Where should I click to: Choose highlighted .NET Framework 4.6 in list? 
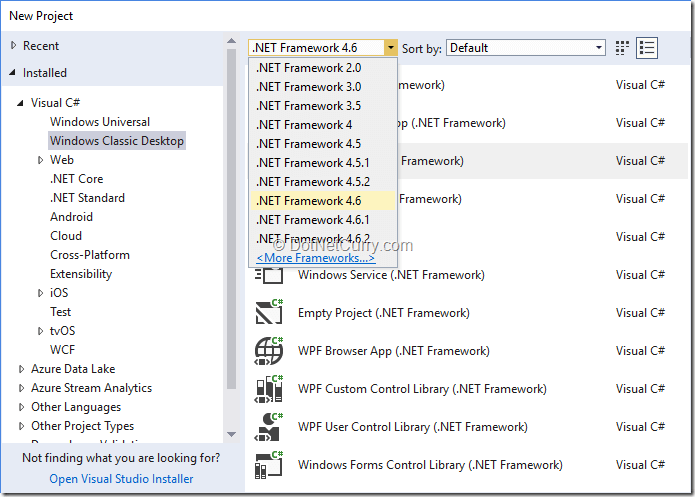(x=323, y=201)
